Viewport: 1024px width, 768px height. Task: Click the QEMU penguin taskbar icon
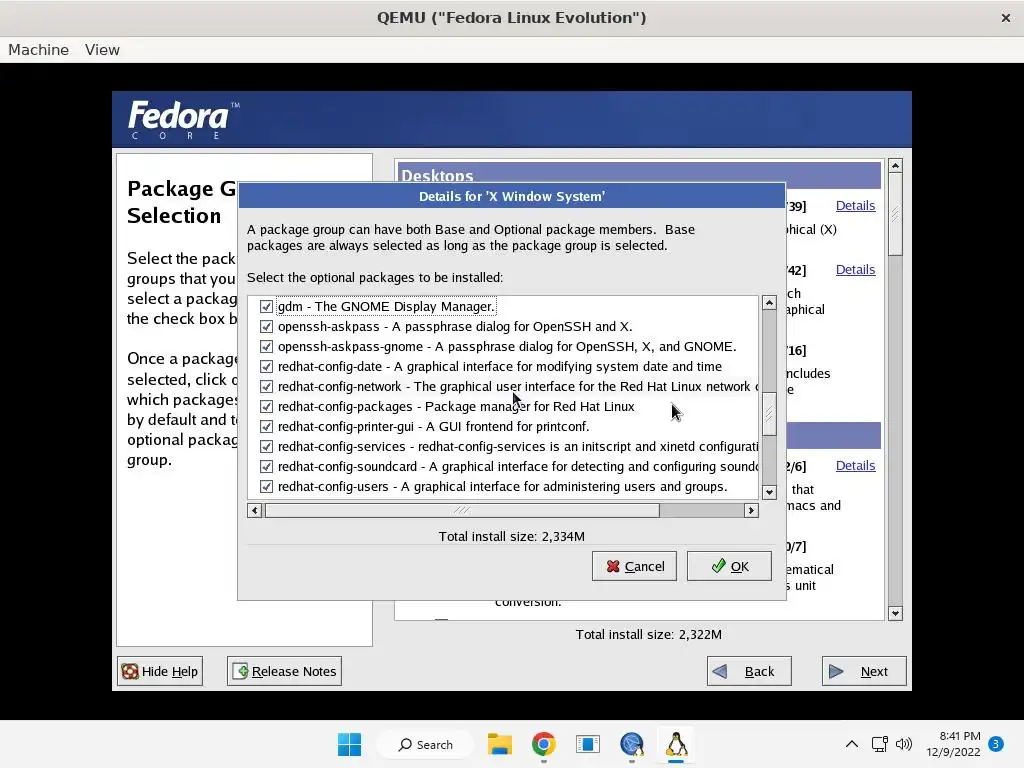[x=676, y=744]
